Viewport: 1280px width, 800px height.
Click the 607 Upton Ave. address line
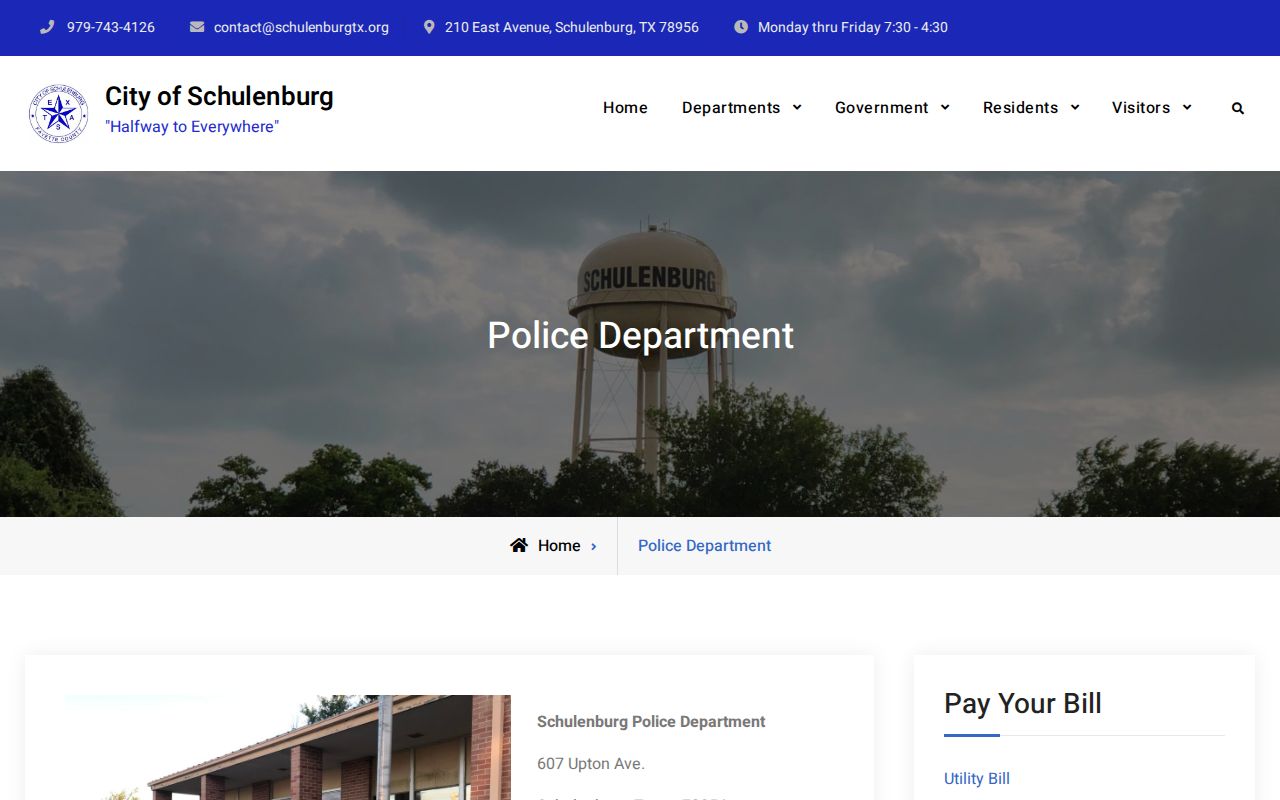click(x=591, y=763)
